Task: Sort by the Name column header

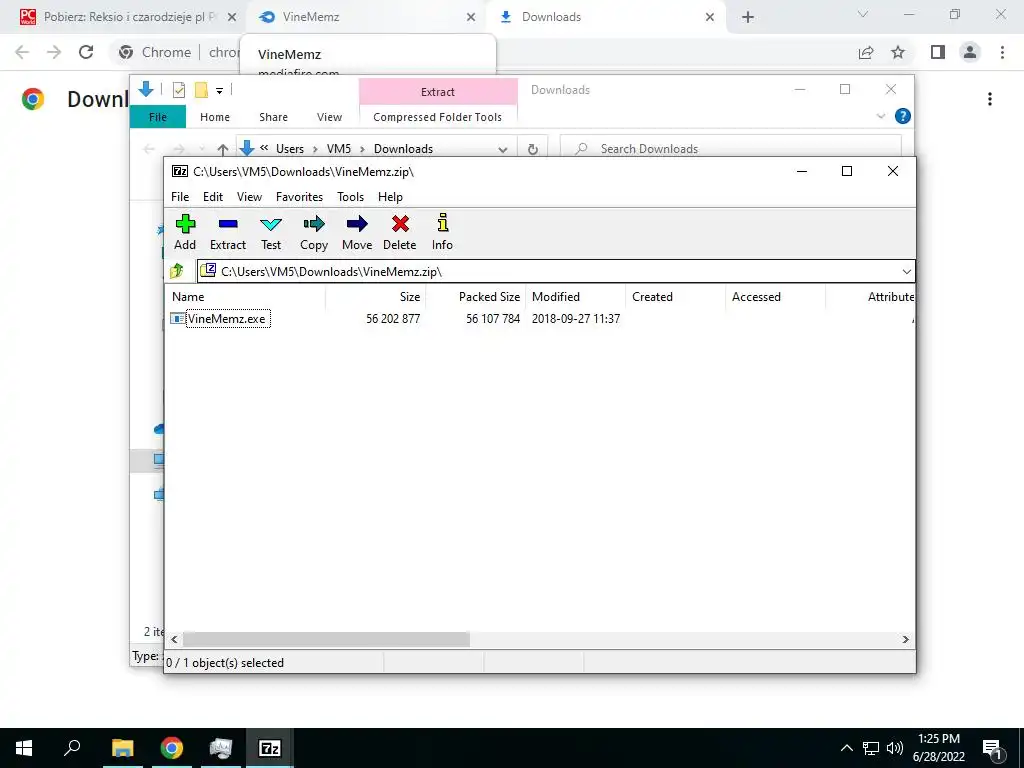Action: tap(245, 296)
